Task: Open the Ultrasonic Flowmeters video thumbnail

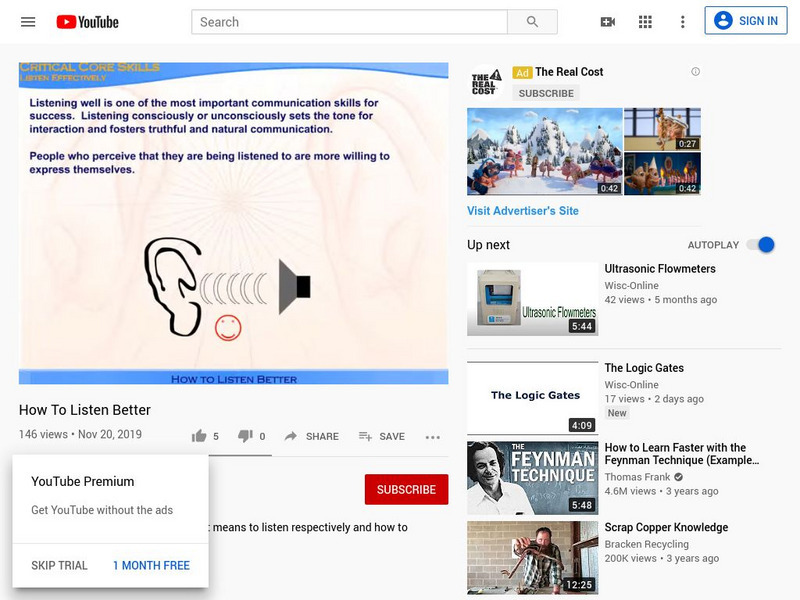Action: click(x=532, y=299)
